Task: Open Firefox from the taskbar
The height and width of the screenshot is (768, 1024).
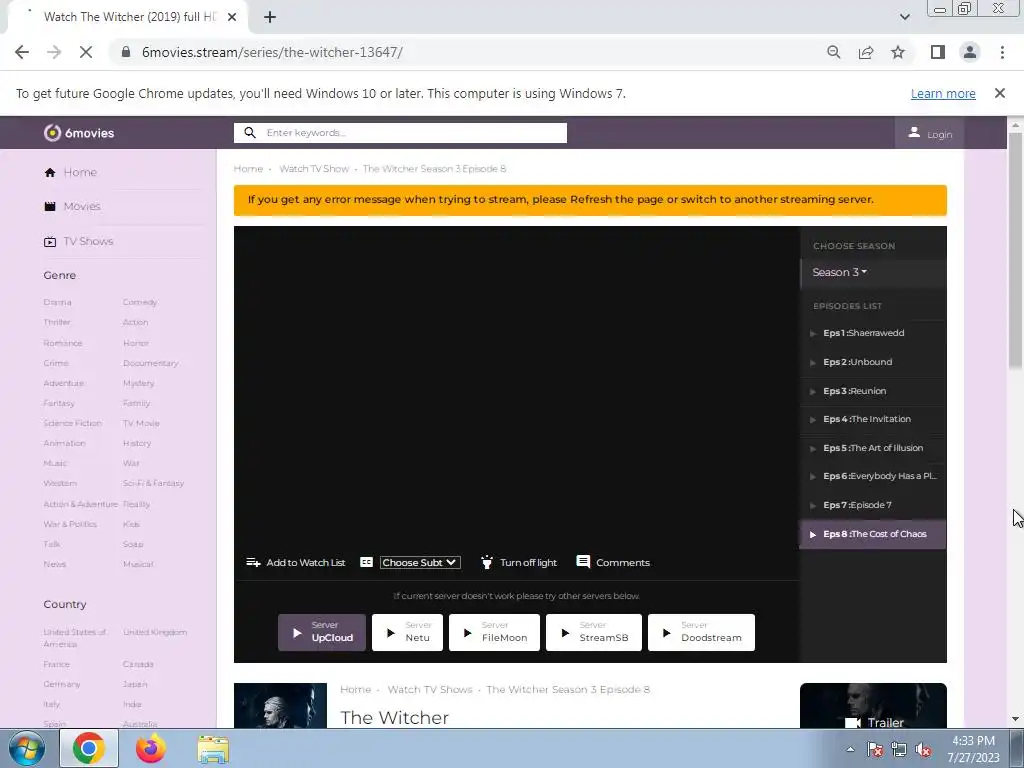Action: pos(151,748)
